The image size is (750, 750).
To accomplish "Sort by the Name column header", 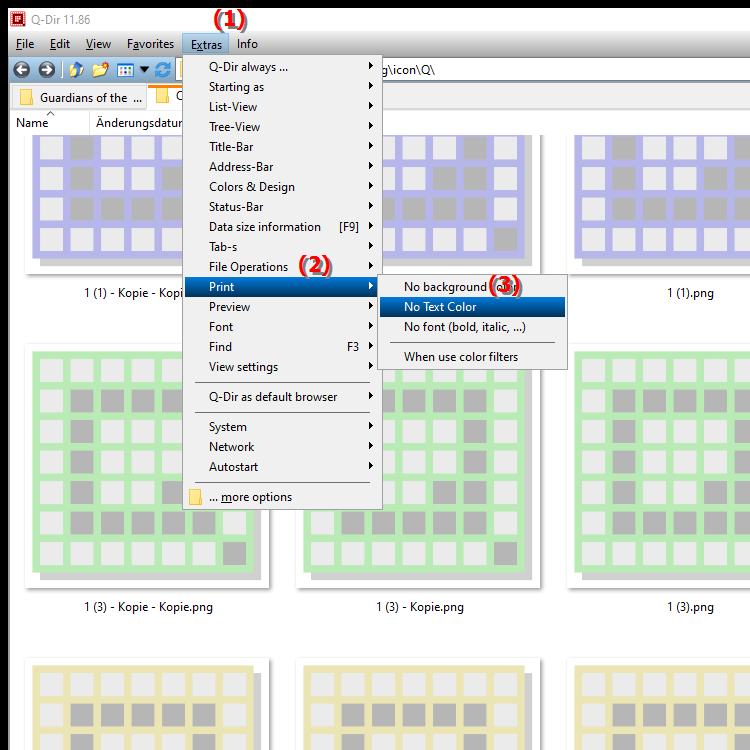I will point(49,123).
